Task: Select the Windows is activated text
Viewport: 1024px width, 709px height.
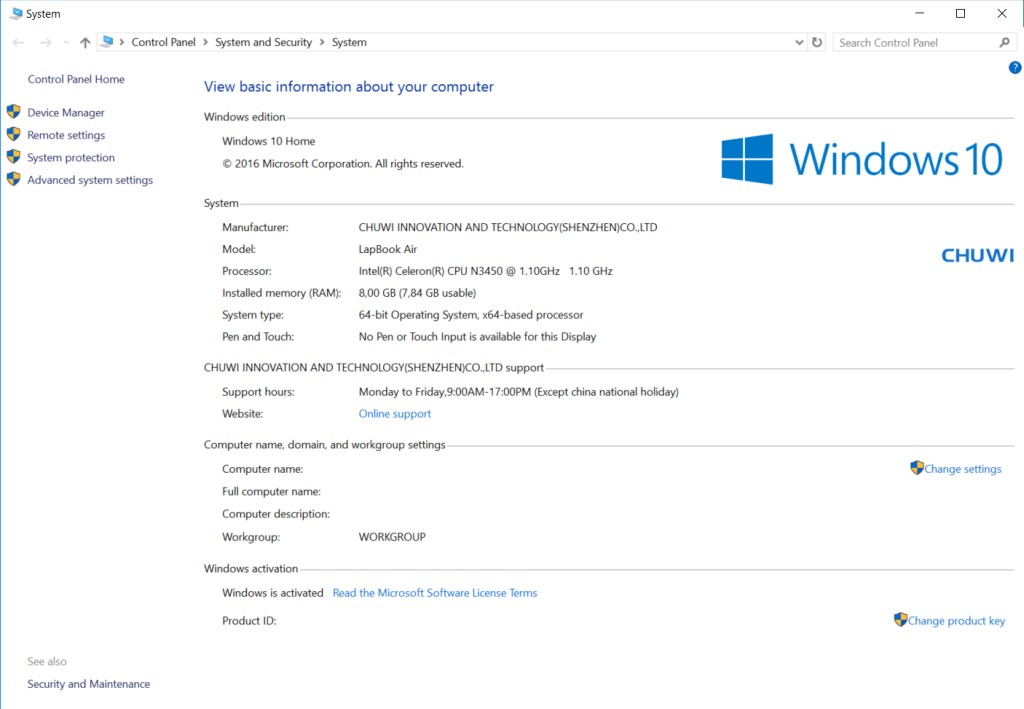Action: click(272, 593)
